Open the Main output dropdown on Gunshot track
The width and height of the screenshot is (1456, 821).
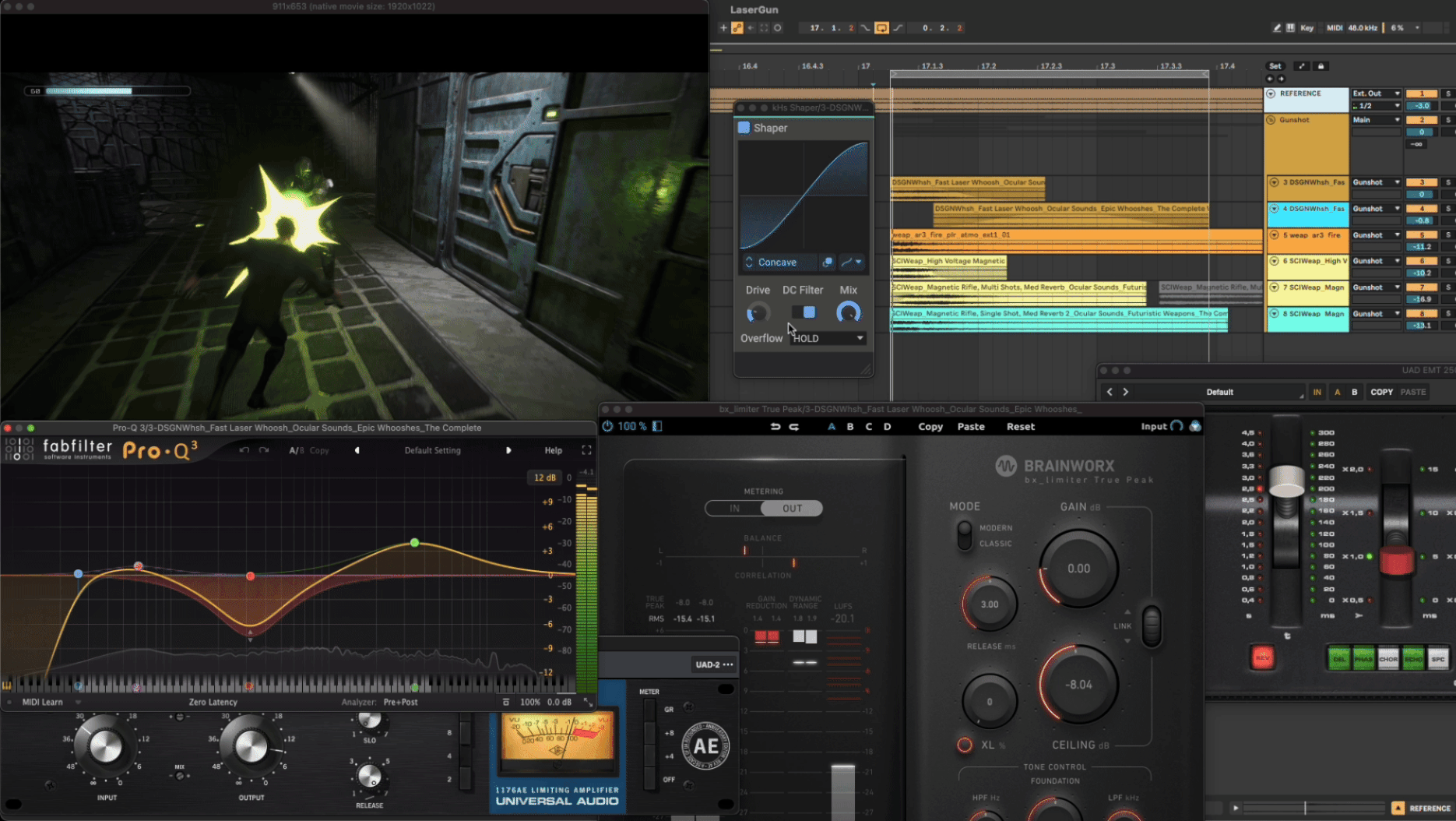point(1377,120)
